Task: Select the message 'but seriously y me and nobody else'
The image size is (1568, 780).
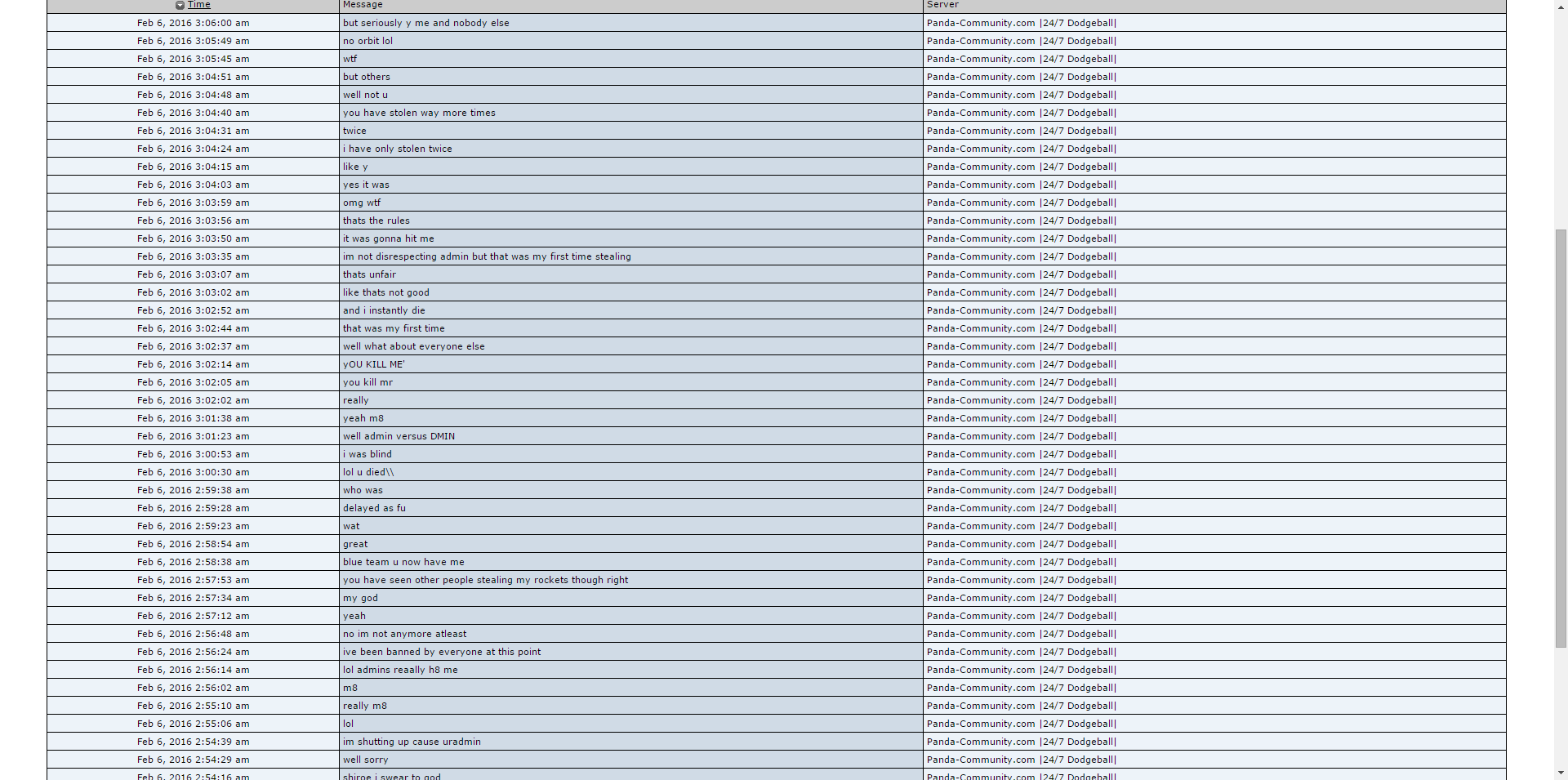Action: (x=425, y=23)
